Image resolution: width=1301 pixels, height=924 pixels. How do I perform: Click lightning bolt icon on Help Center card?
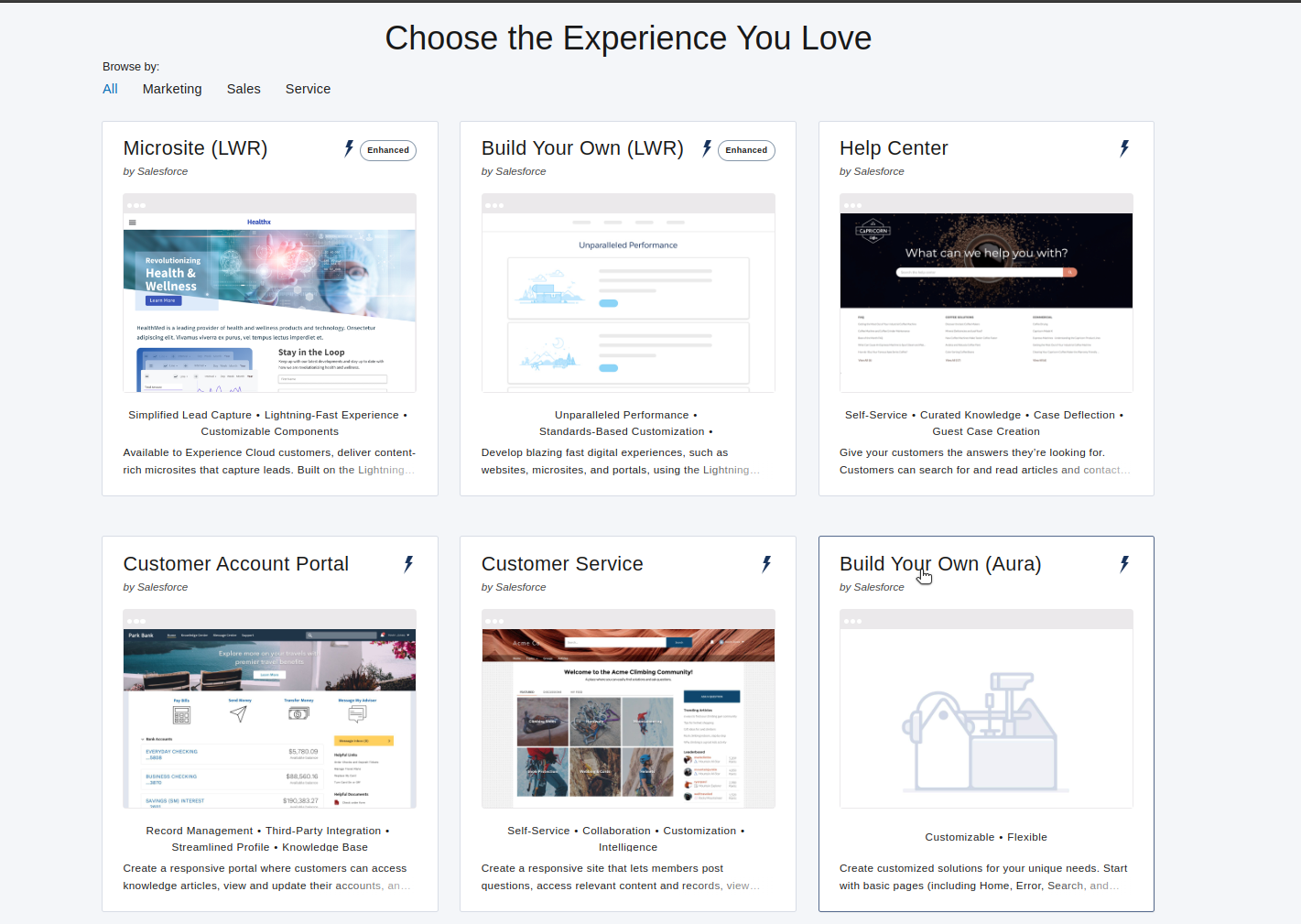(1124, 148)
